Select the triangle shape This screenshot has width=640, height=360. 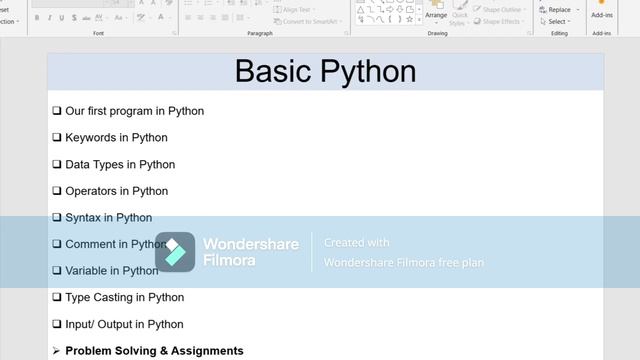pos(360,9)
